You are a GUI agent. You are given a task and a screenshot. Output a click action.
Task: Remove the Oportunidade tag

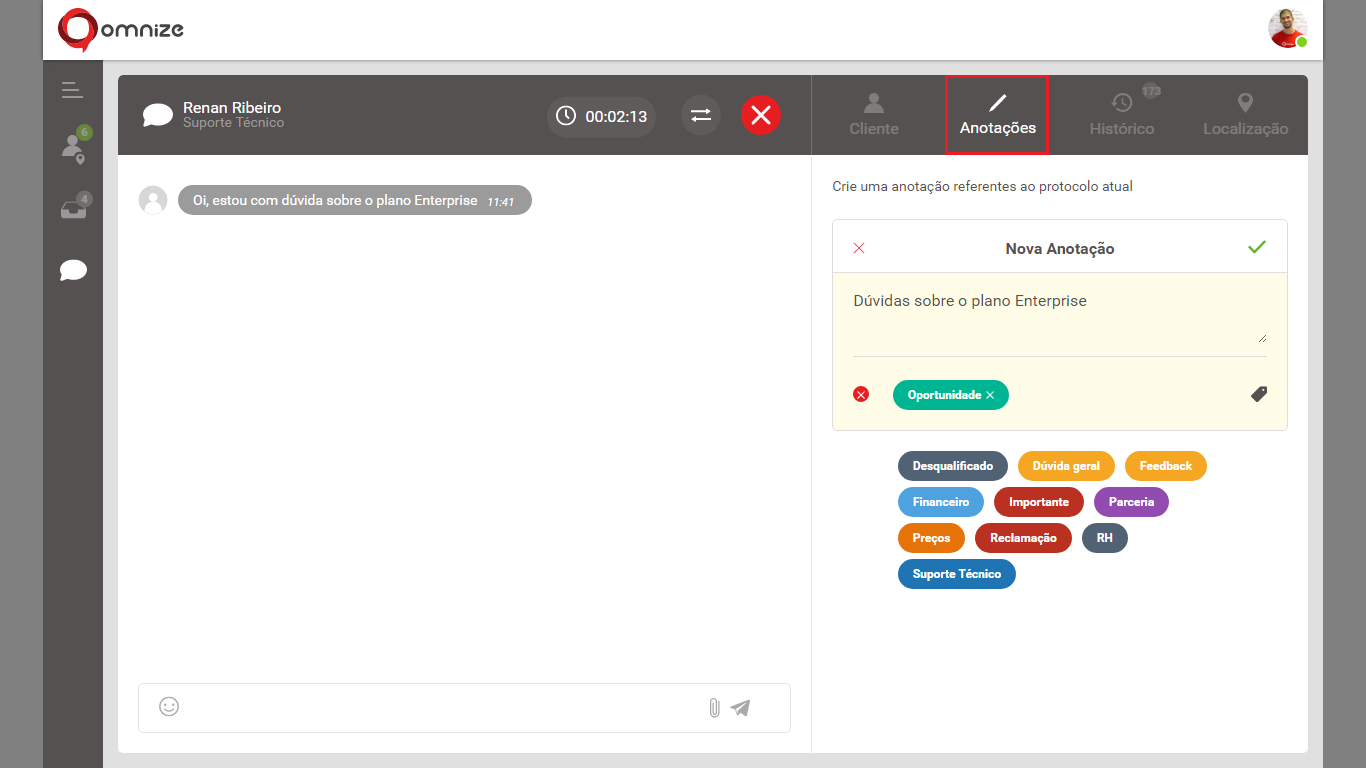pos(990,395)
